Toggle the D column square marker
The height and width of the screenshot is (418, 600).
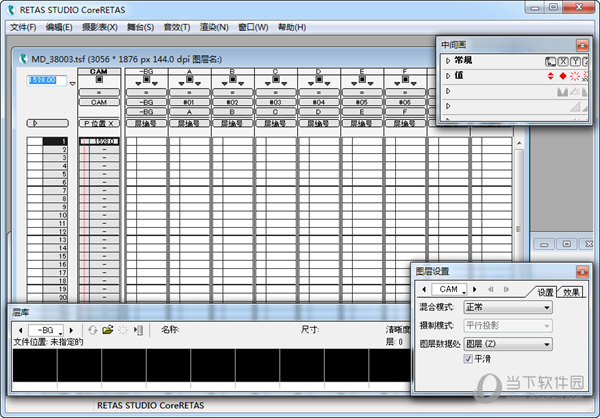point(319,79)
